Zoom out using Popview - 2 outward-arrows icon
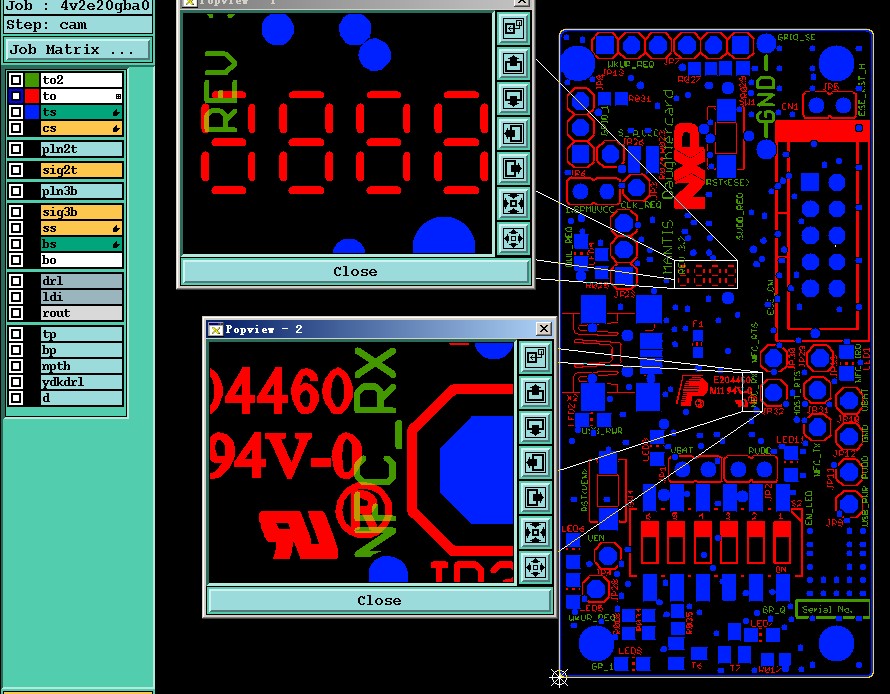890x694 pixels. click(x=535, y=567)
